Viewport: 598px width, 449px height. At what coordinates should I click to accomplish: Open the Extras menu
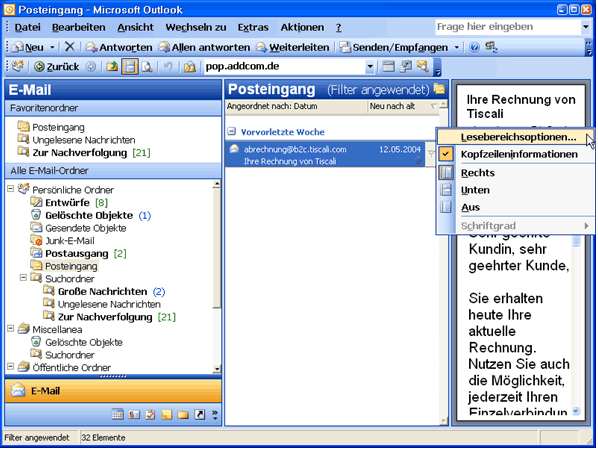(x=253, y=27)
